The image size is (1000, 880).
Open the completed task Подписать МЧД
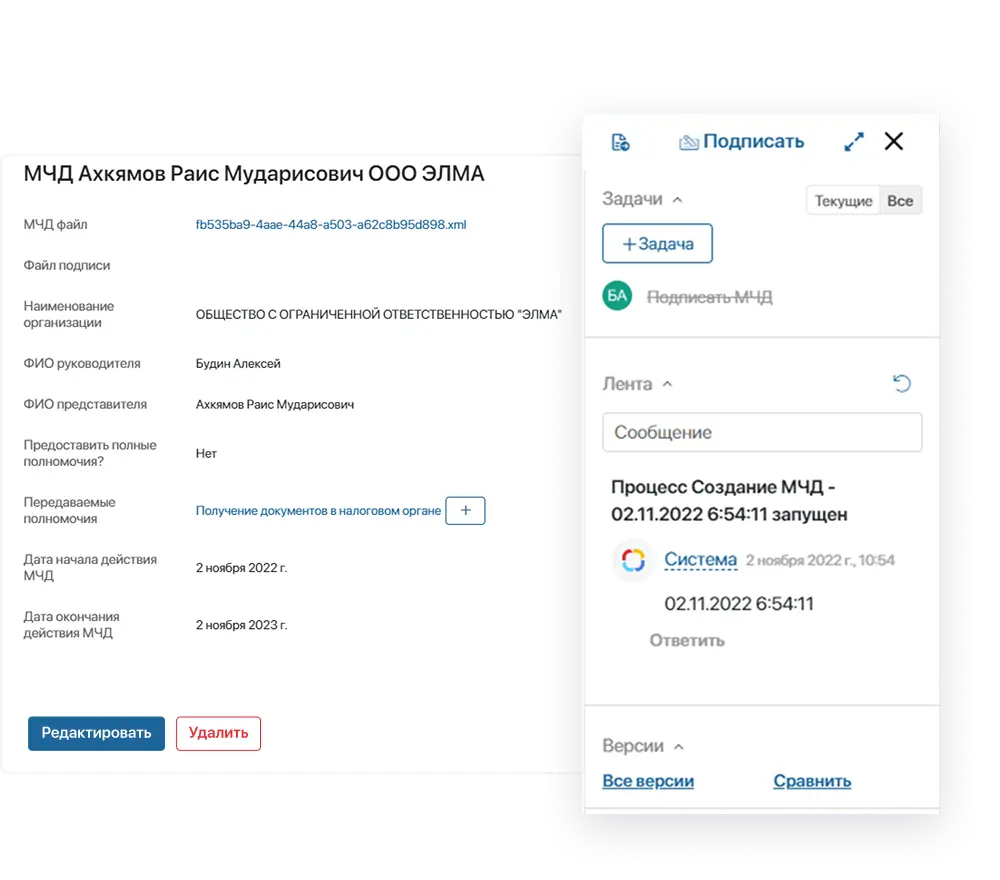click(x=709, y=297)
